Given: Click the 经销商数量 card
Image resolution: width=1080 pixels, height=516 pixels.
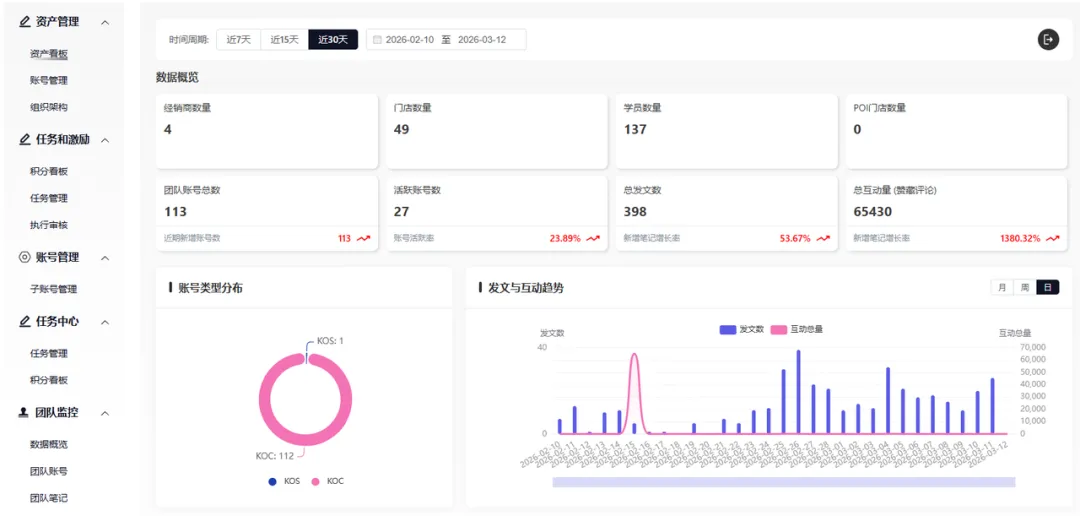Looking at the screenshot, I should tap(267, 131).
